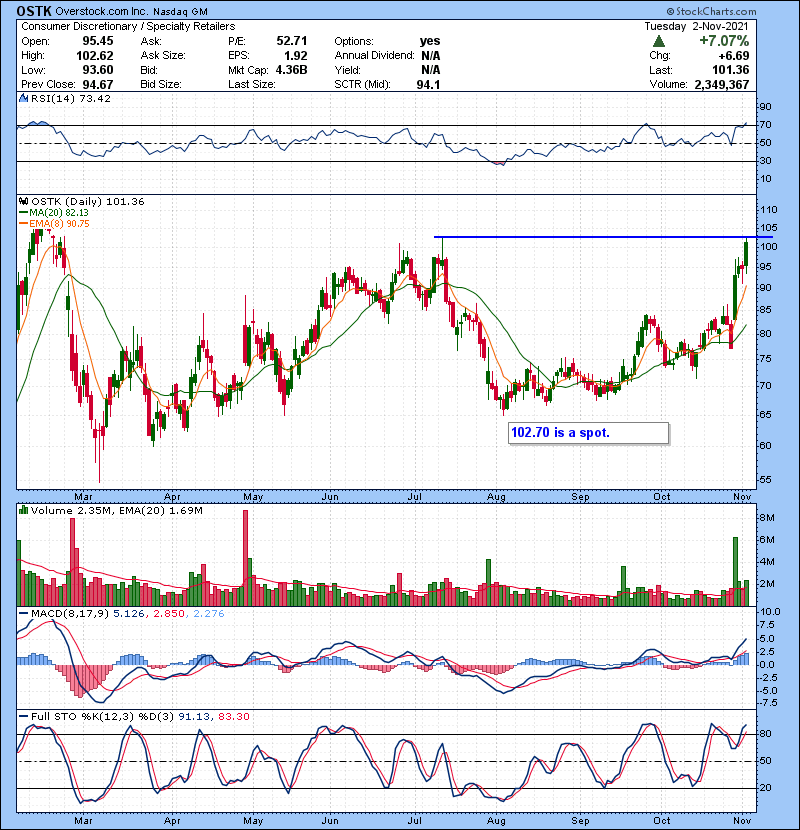Click the Mkt Cap value 4.36B
Image resolution: width=800 pixels, height=830 pixels.
[x=291, y=70]
